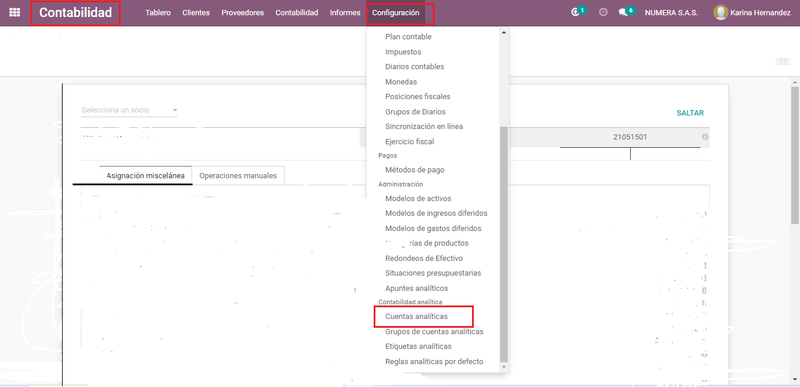Select Cuentas analíticas menu entry

[x=416, y=317]
